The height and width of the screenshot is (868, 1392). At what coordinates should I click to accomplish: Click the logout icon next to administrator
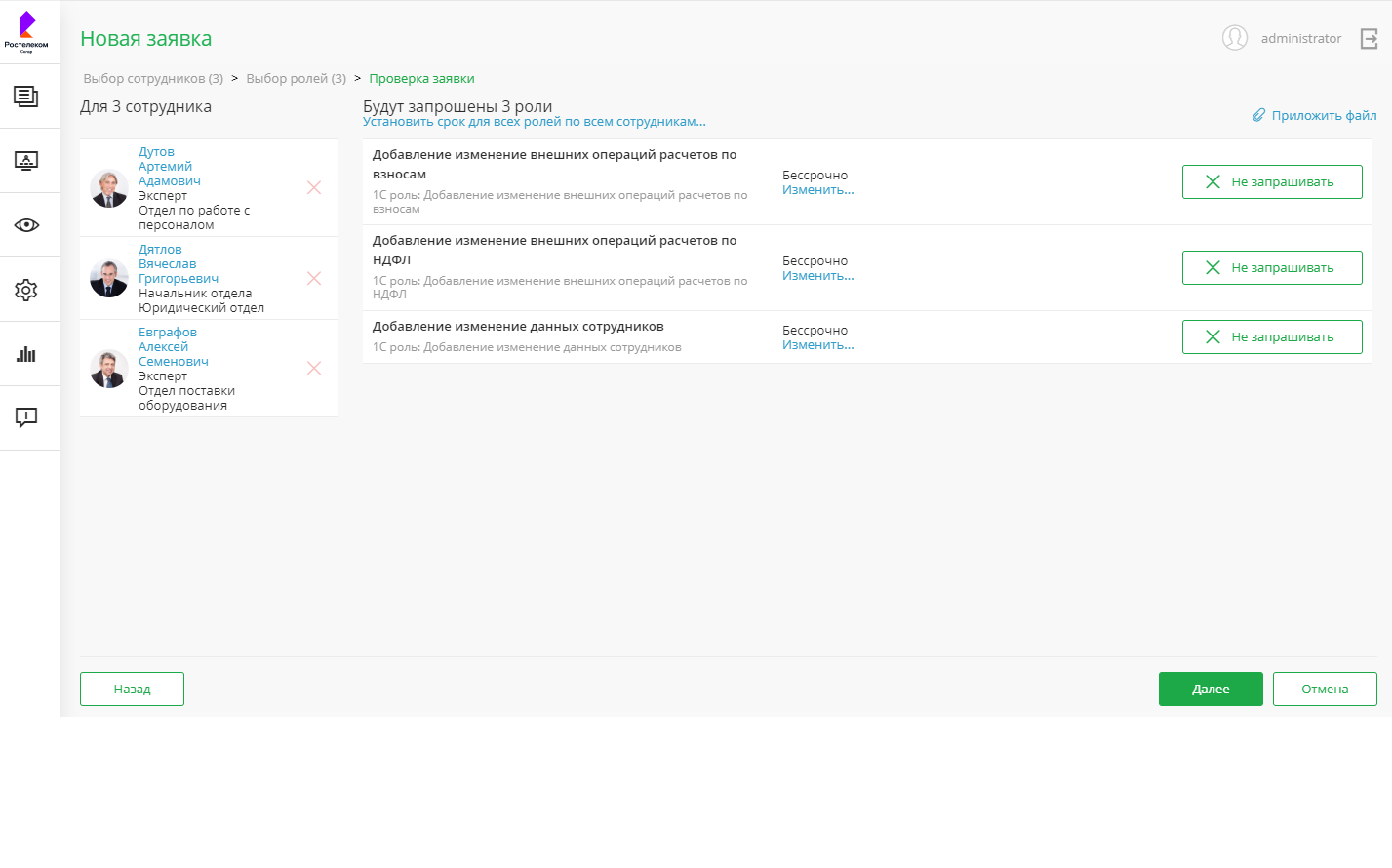1370,39
